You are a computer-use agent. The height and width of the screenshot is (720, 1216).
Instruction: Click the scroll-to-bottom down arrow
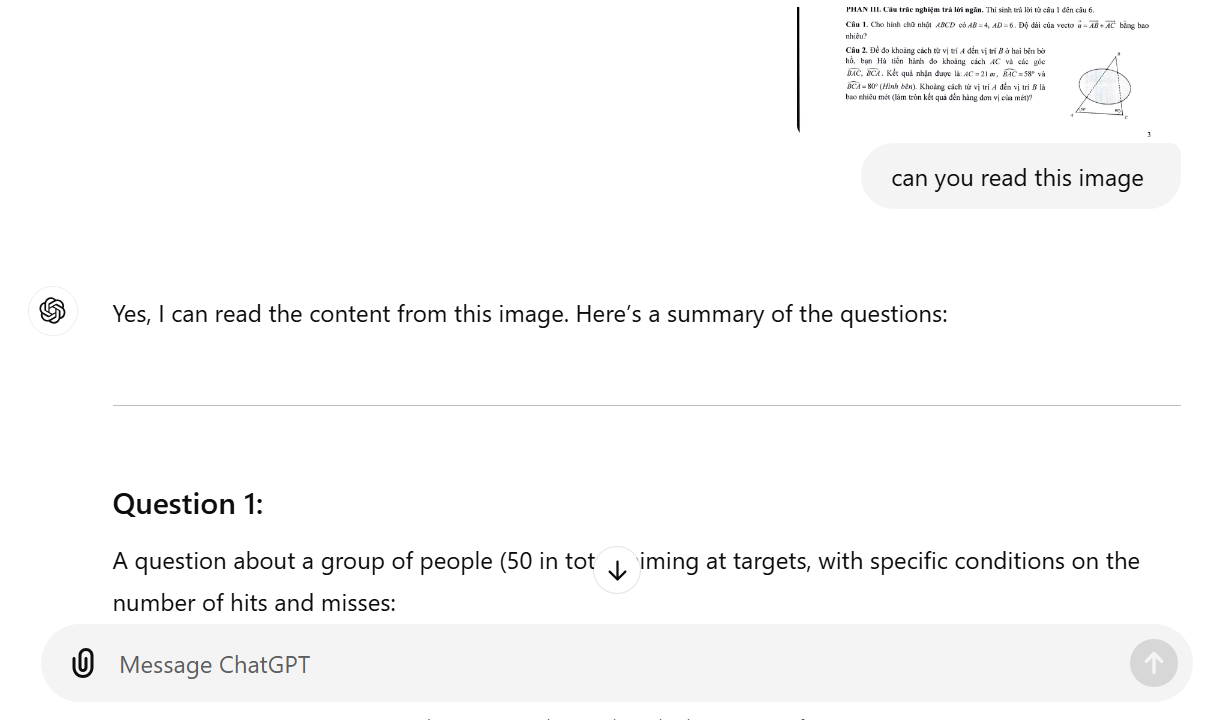pyautogui.click(x=617, y=570)
